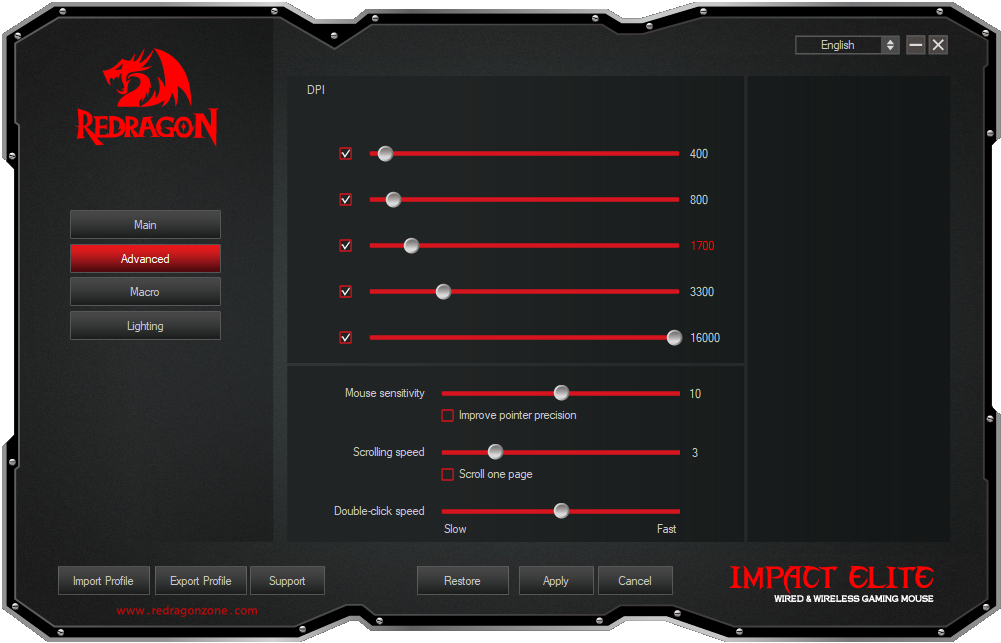Minimize the Redragon window
1001x643 pixels.
point(915,45)
